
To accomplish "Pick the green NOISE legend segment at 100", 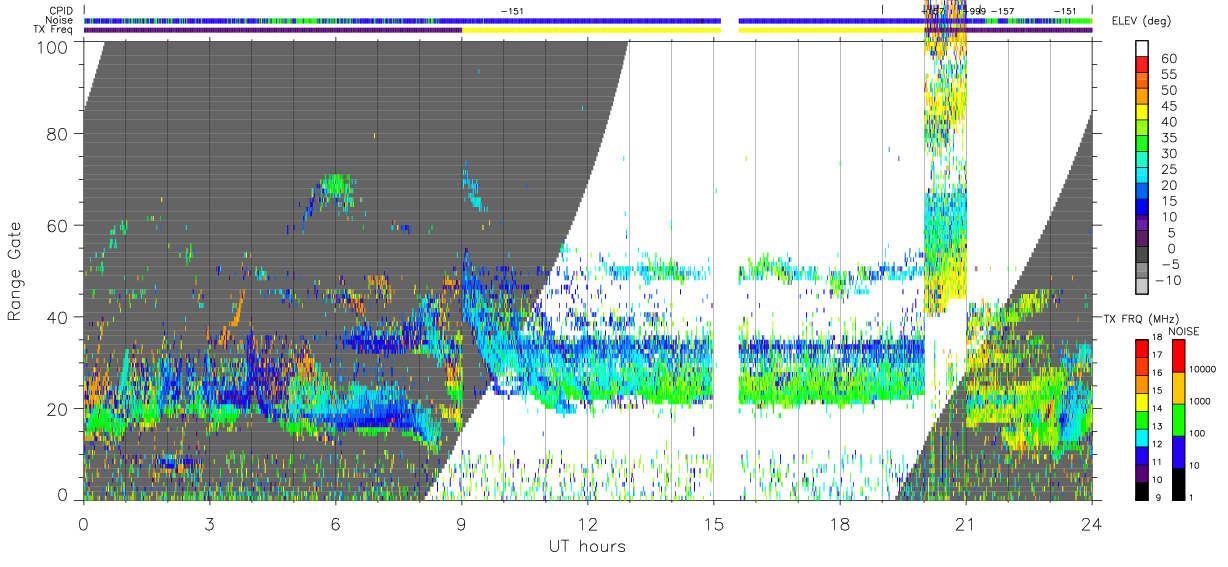I will click(x=1180, y=419).
